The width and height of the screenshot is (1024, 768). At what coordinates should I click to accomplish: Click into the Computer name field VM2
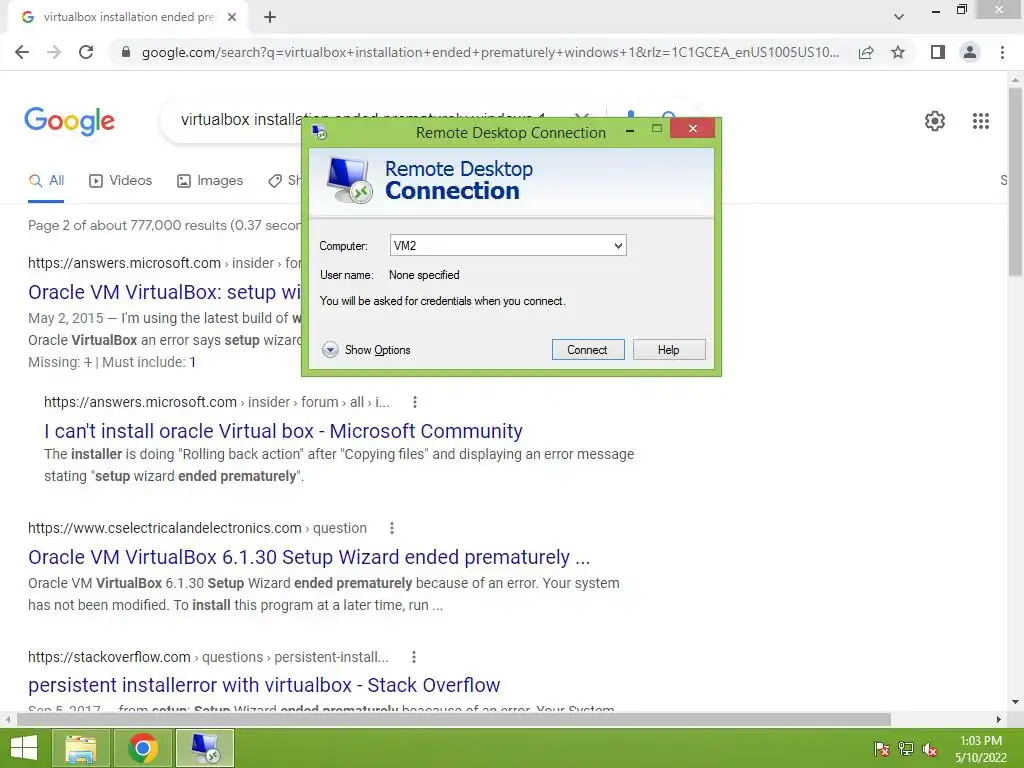pyautogui.click(x=500, y=246)
